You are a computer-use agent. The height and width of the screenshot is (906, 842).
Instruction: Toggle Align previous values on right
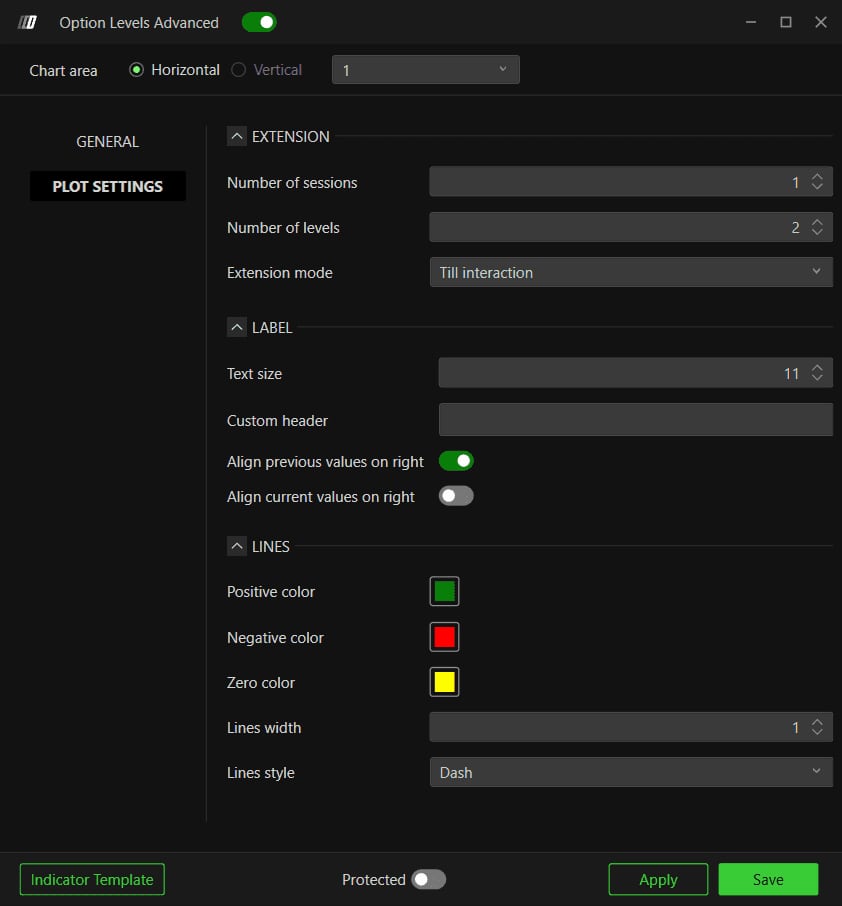coord(456,461)
